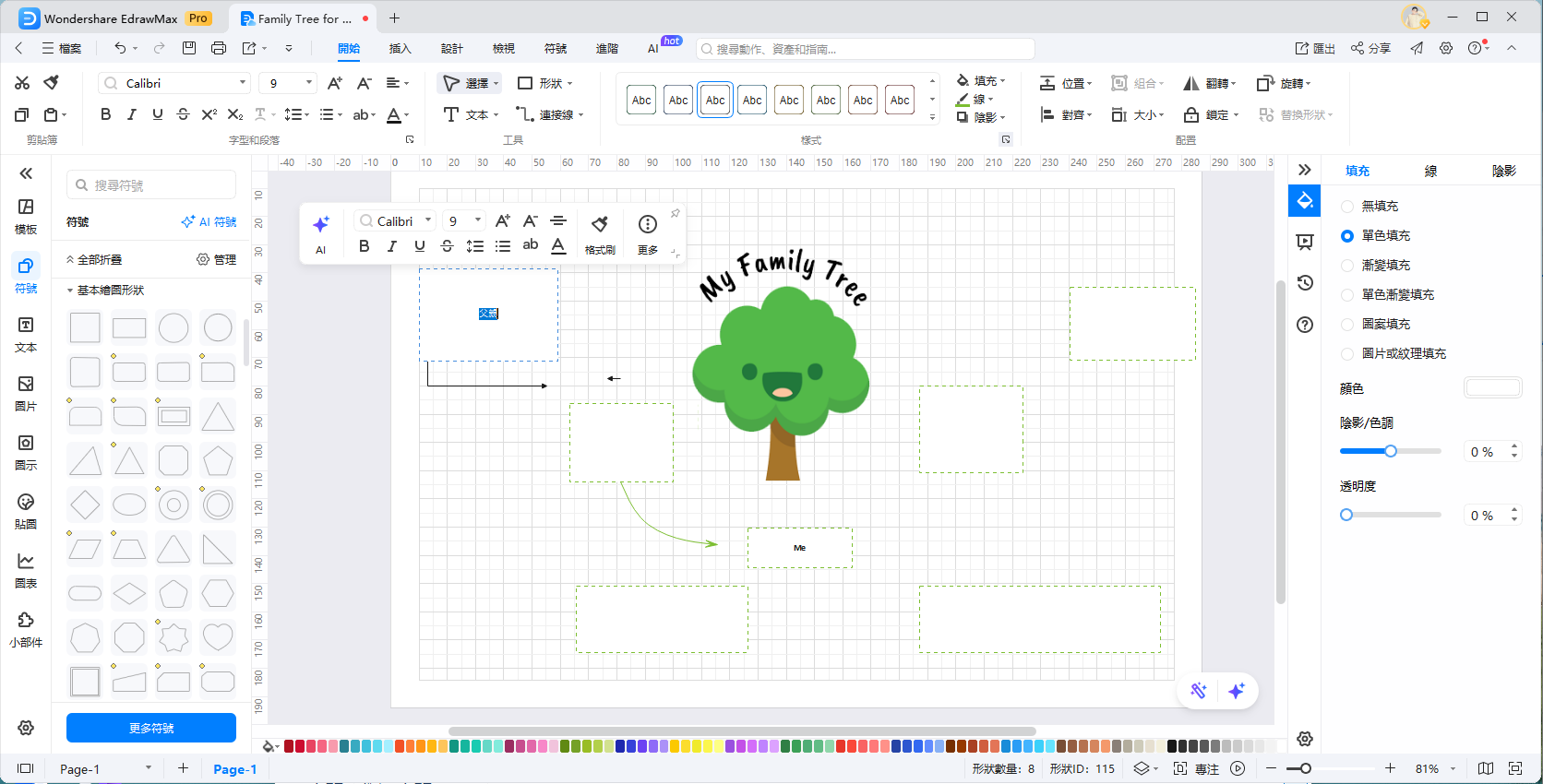Toggle strikethrough in the ribbon font group
The image size is (1543, 784).
(183, 114)
